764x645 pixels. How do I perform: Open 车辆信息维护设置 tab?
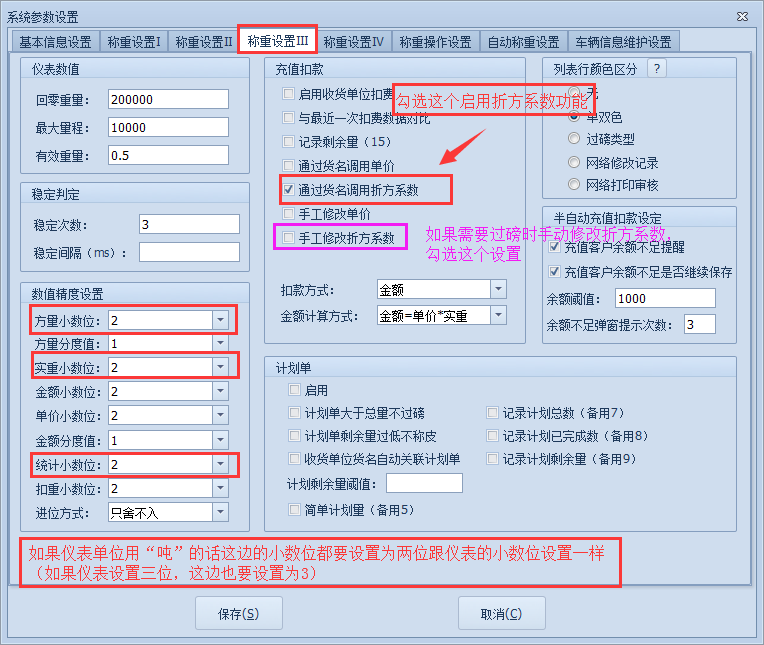pyautogui.click(x=624, y=42)
